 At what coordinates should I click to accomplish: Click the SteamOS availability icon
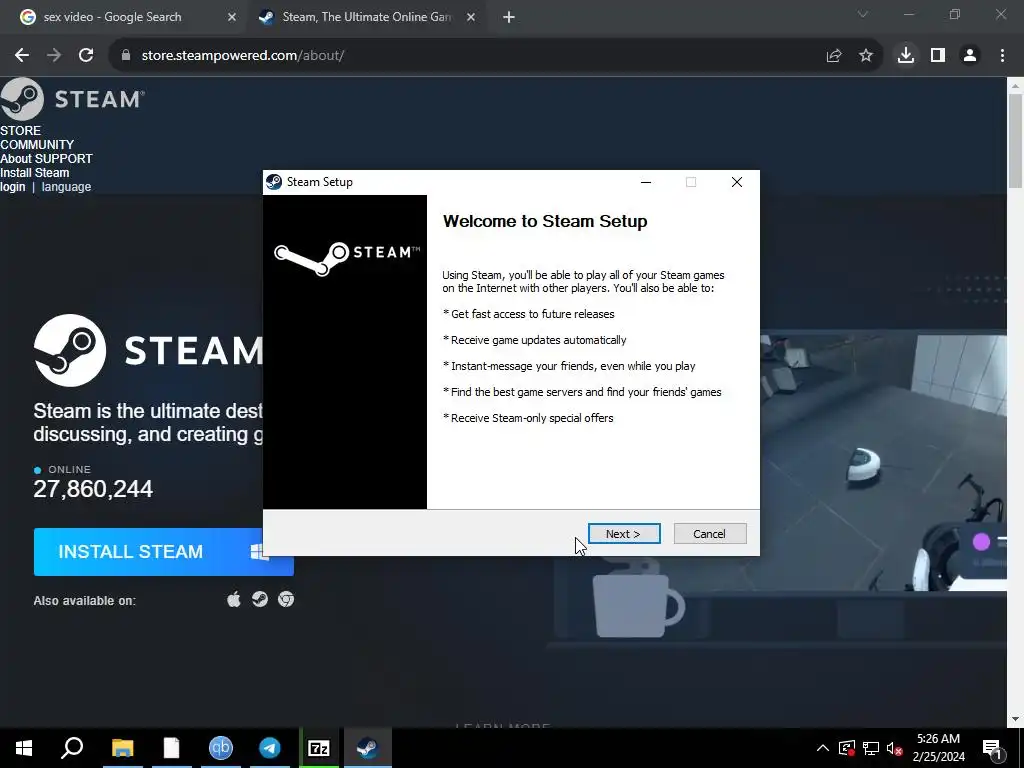click(x=260, y=600)
